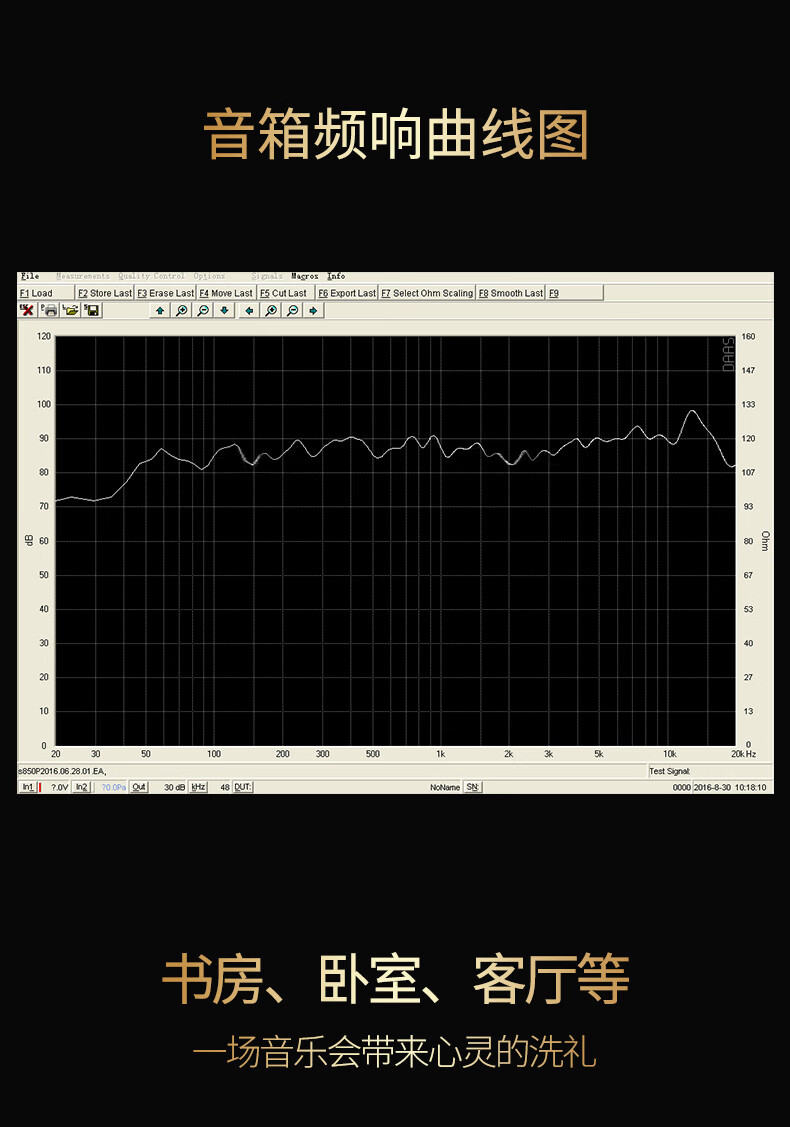Click the DUT: status bar button
The height and width of the screenshot is (1127, 790).
tap(243, 787)
